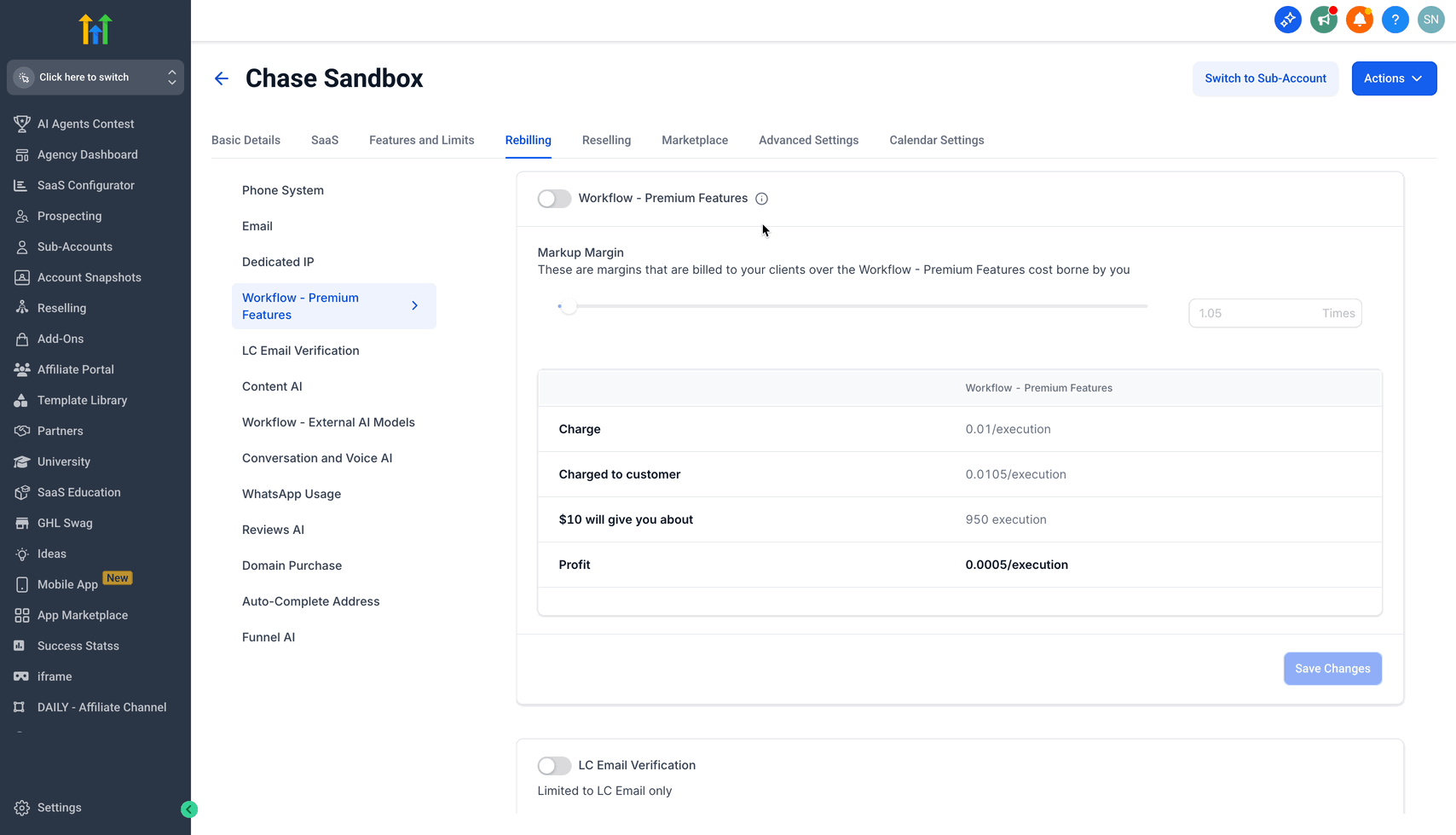This screenshot has height=835, width=1456.
Task: Turn on the LC Email Verification toggle
Action: pyautogui.click(x=554, y=766)
